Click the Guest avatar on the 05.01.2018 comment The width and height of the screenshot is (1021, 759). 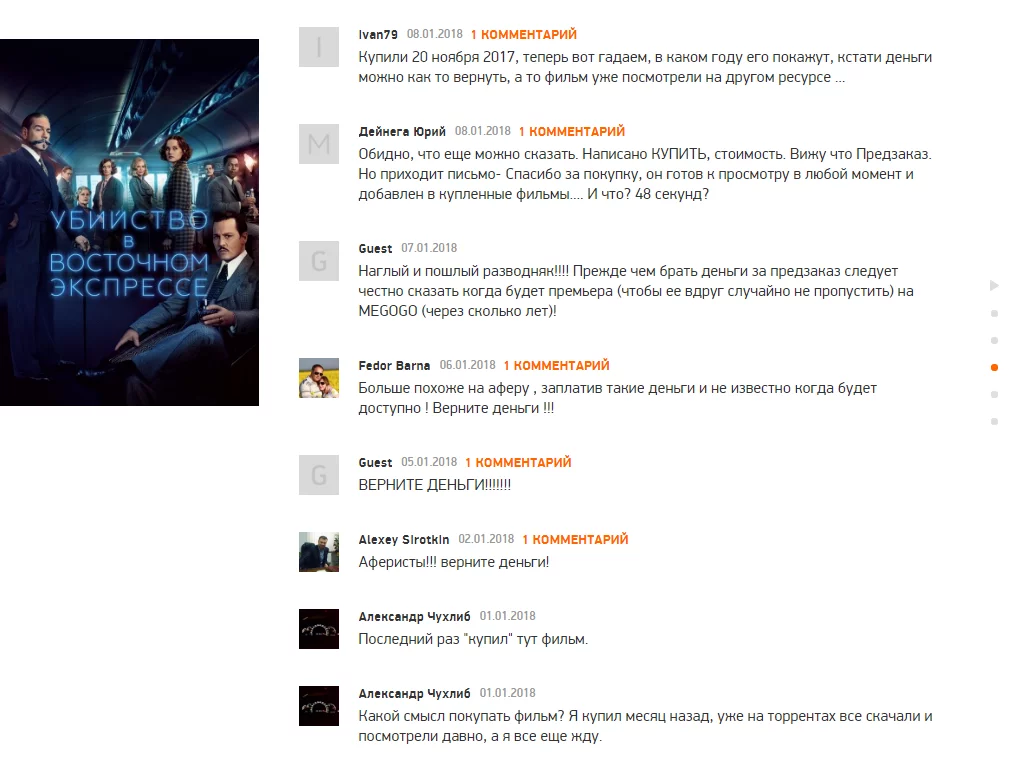pos(318,475)
